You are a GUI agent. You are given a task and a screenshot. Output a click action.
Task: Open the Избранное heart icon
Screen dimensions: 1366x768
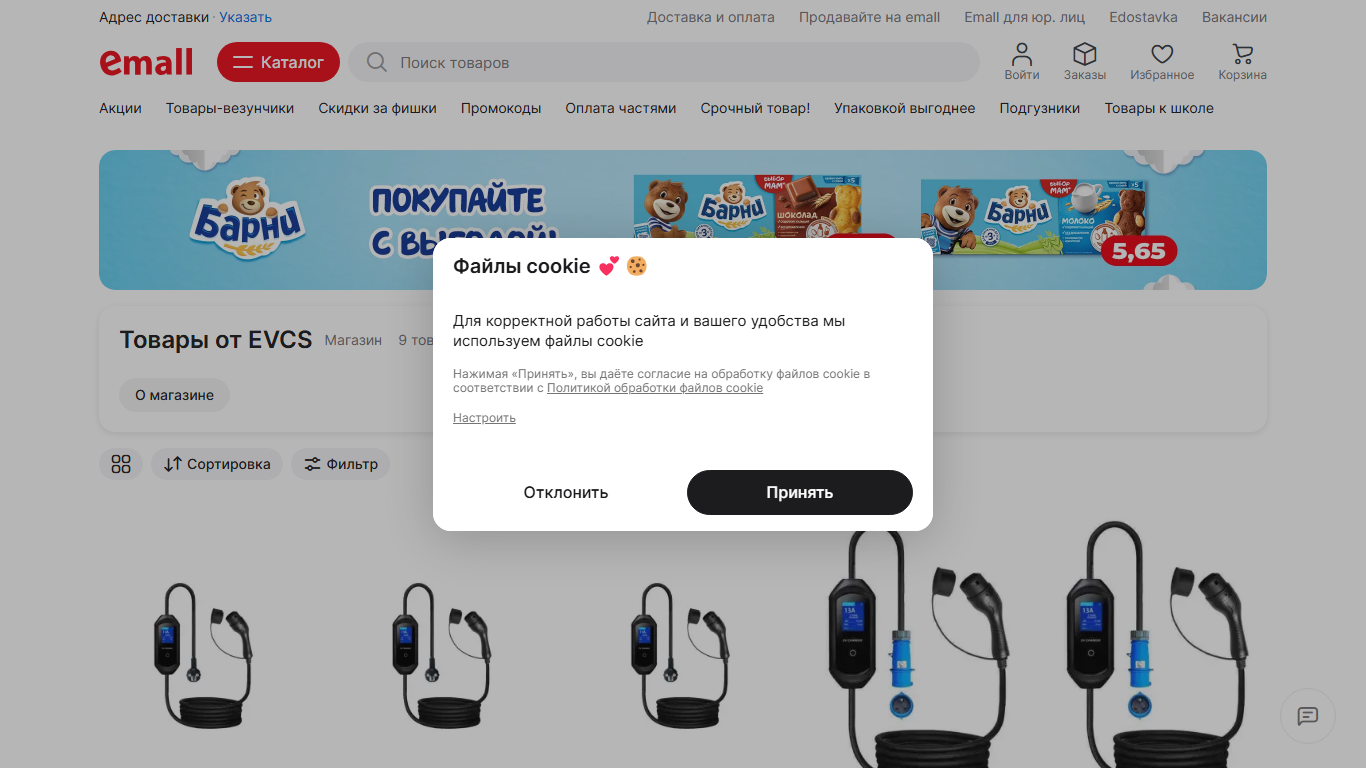point(1161,54)
